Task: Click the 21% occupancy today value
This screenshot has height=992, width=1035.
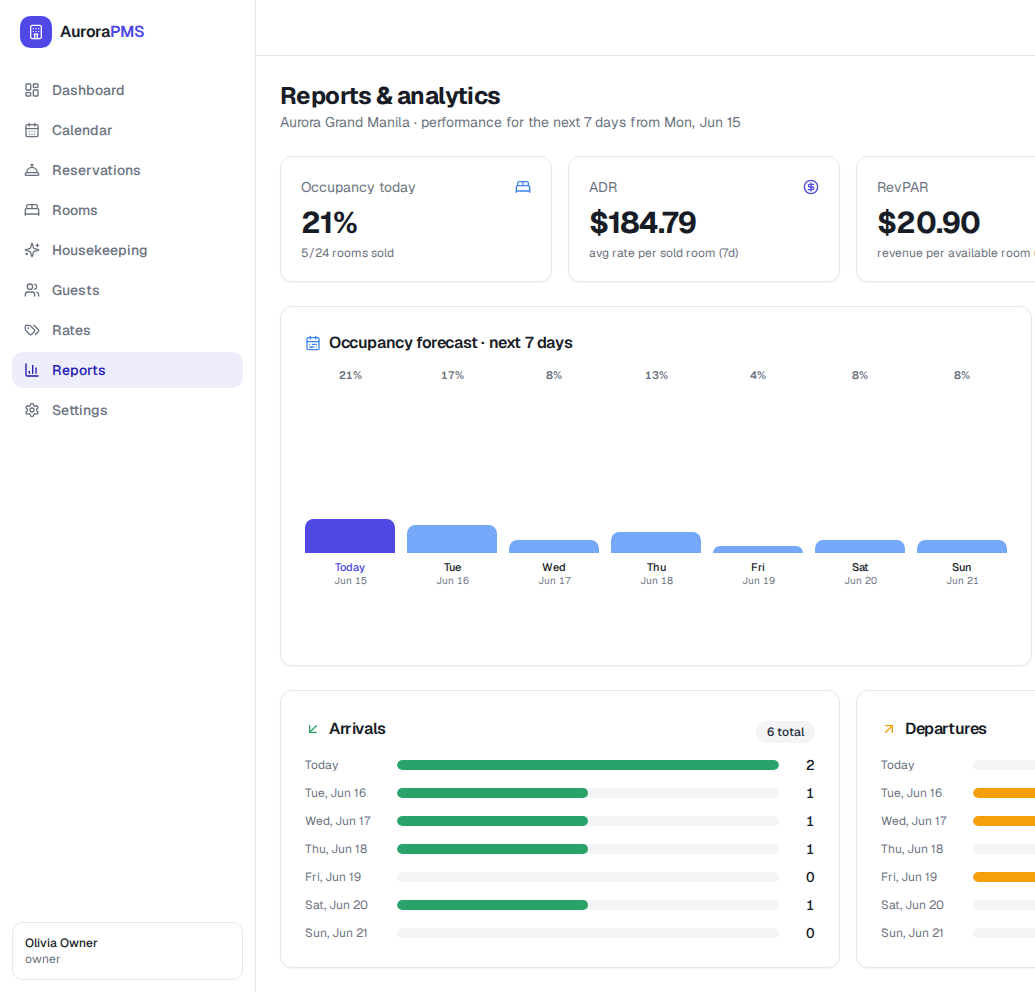Action: pyautogui.click(x=329, y=222)
